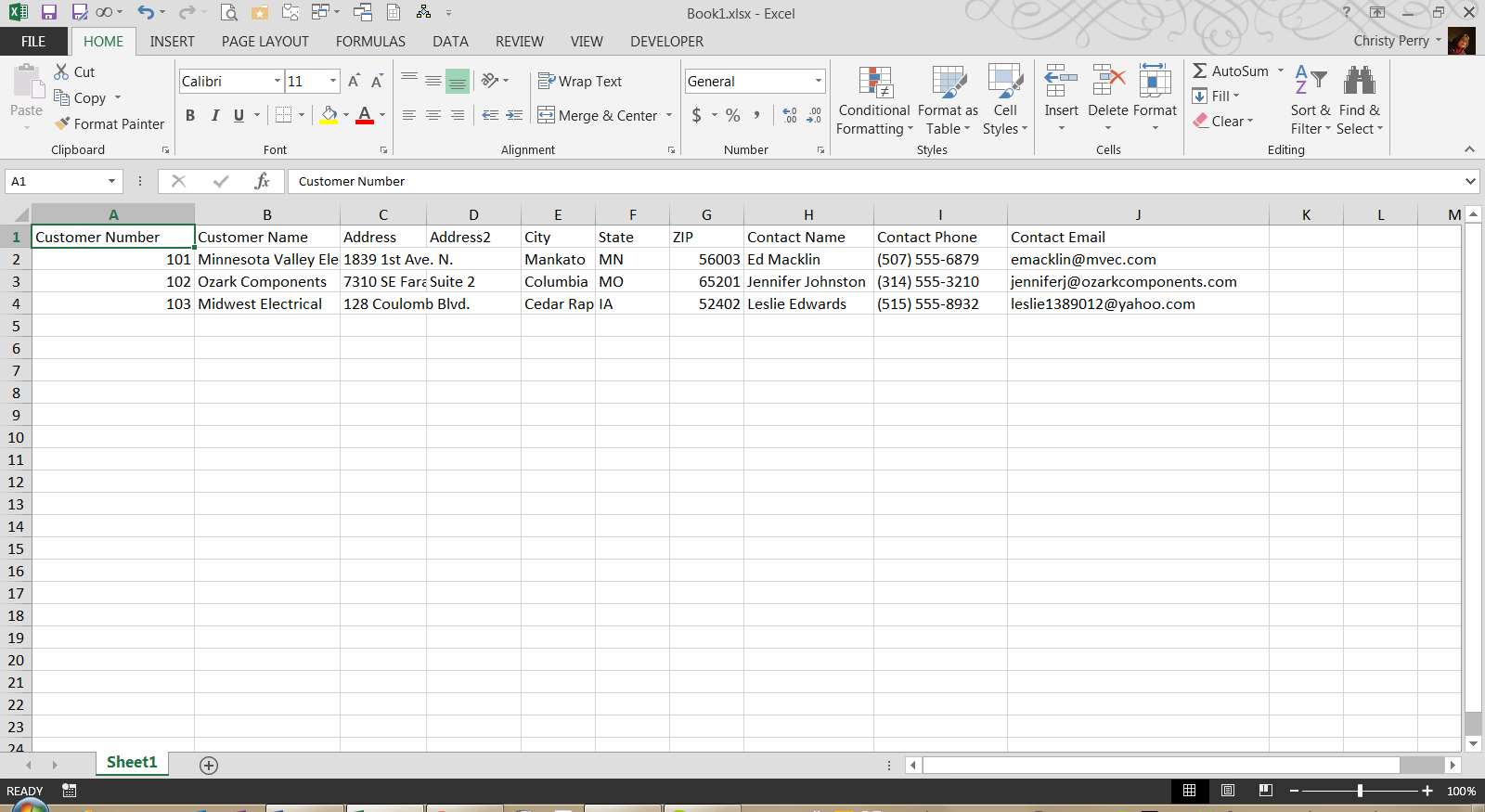Open Conditional Formatting options
Image resolution: width=1485 pixels, height=812 pixels.
873,101
